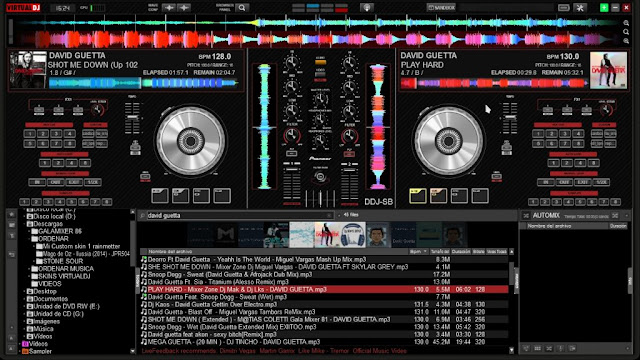Click the Sampler folder icon in tree
Screen dimensions: 640x360
[x=25, y=351]
